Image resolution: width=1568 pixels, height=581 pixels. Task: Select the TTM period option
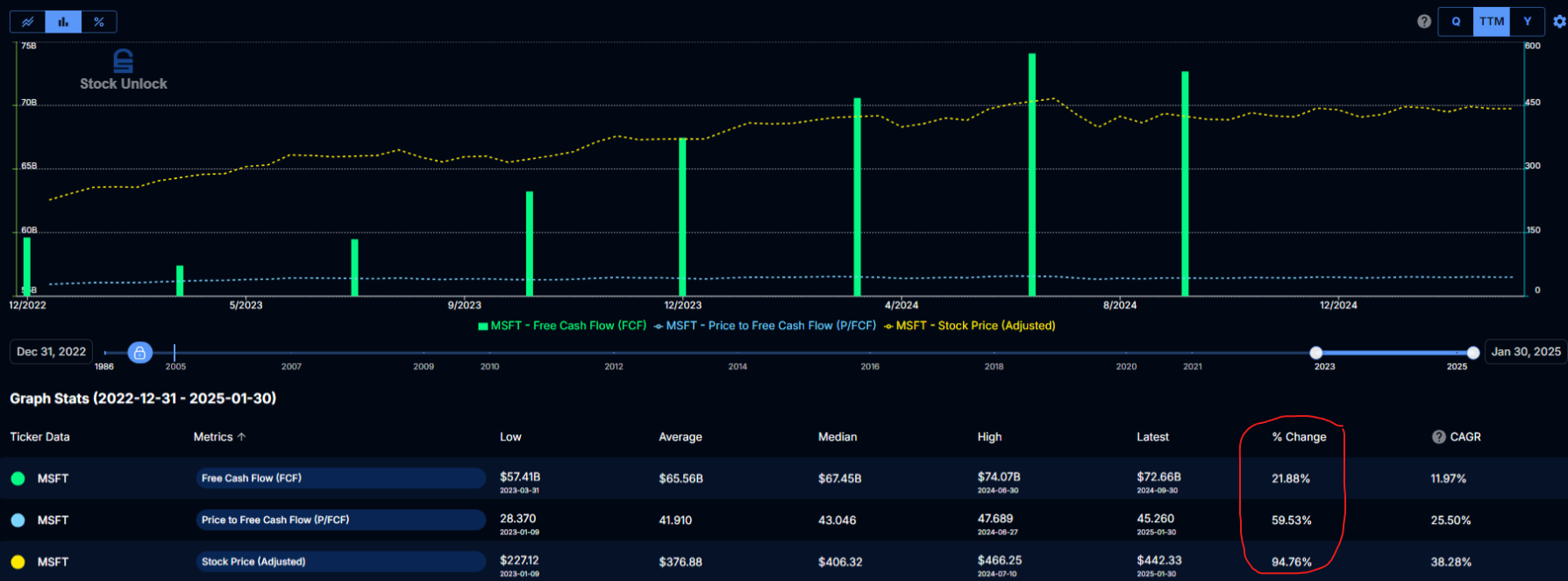tap(1492, 22)
